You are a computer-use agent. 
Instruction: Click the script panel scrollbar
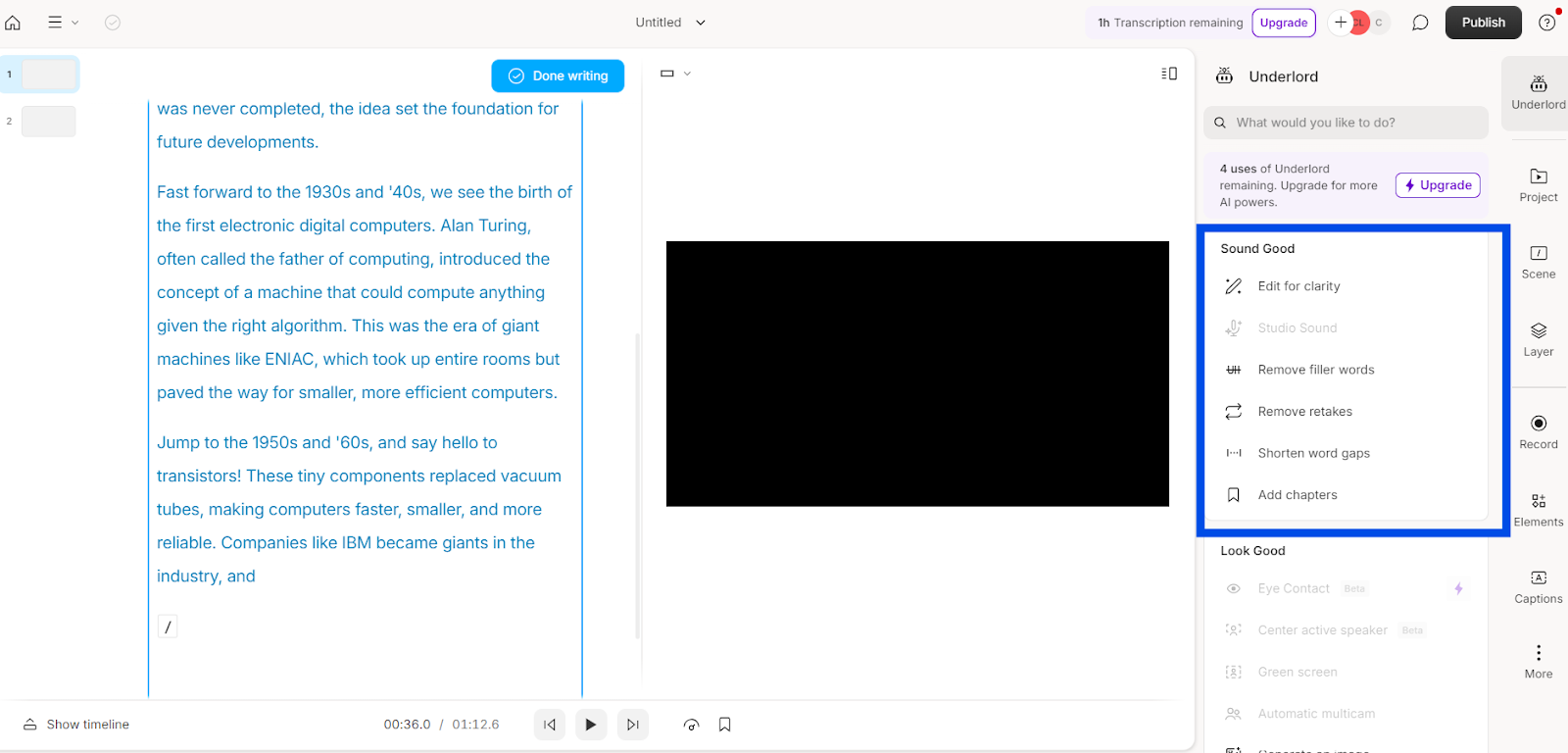[x=637, y=485]
